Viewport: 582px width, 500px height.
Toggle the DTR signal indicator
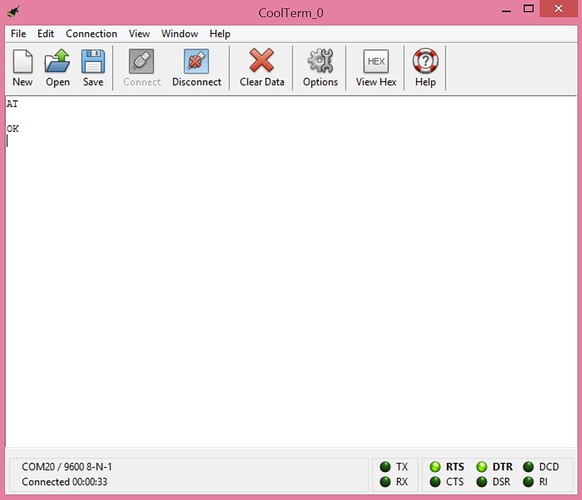tap(481, 467)
